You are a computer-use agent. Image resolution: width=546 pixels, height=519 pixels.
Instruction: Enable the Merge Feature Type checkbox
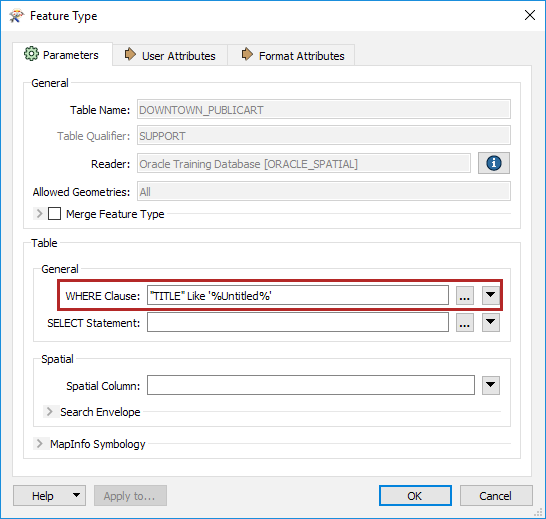pos(54,214)
